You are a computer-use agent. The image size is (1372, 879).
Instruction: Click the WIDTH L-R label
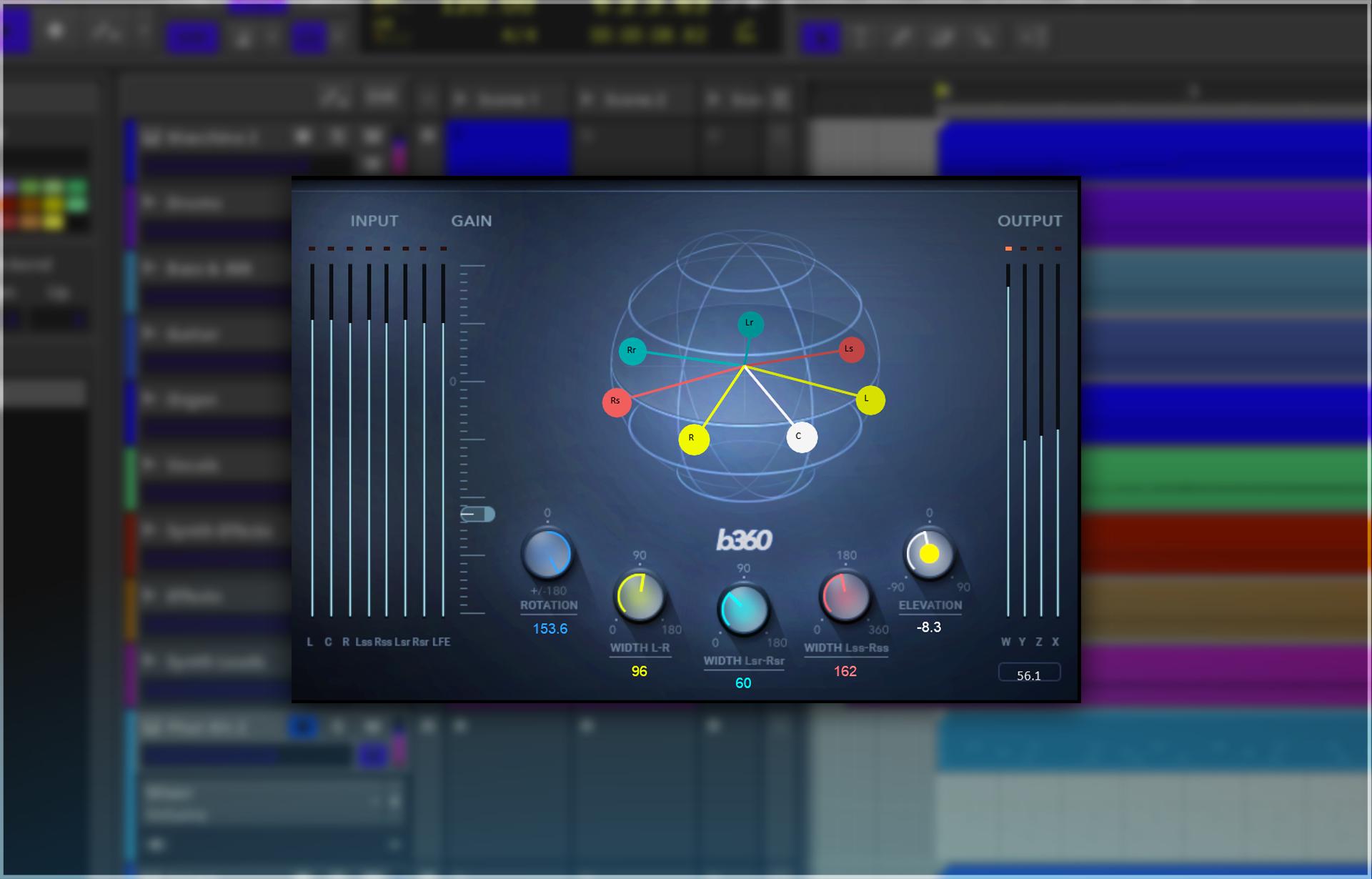pyautogui.click(x=640, y=648)
